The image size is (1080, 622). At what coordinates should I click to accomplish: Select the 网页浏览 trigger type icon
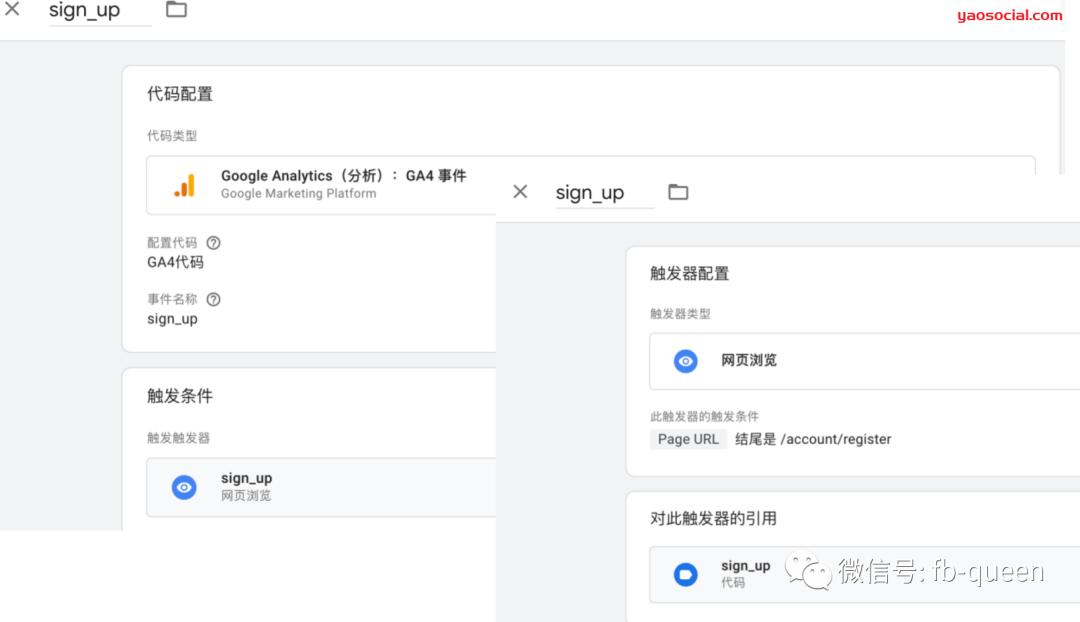685,361
